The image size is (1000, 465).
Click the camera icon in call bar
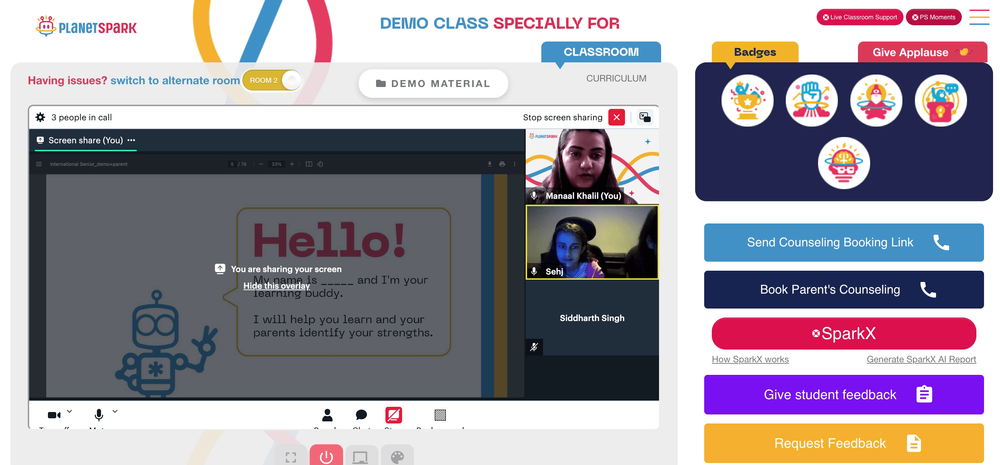coord(54,415)
